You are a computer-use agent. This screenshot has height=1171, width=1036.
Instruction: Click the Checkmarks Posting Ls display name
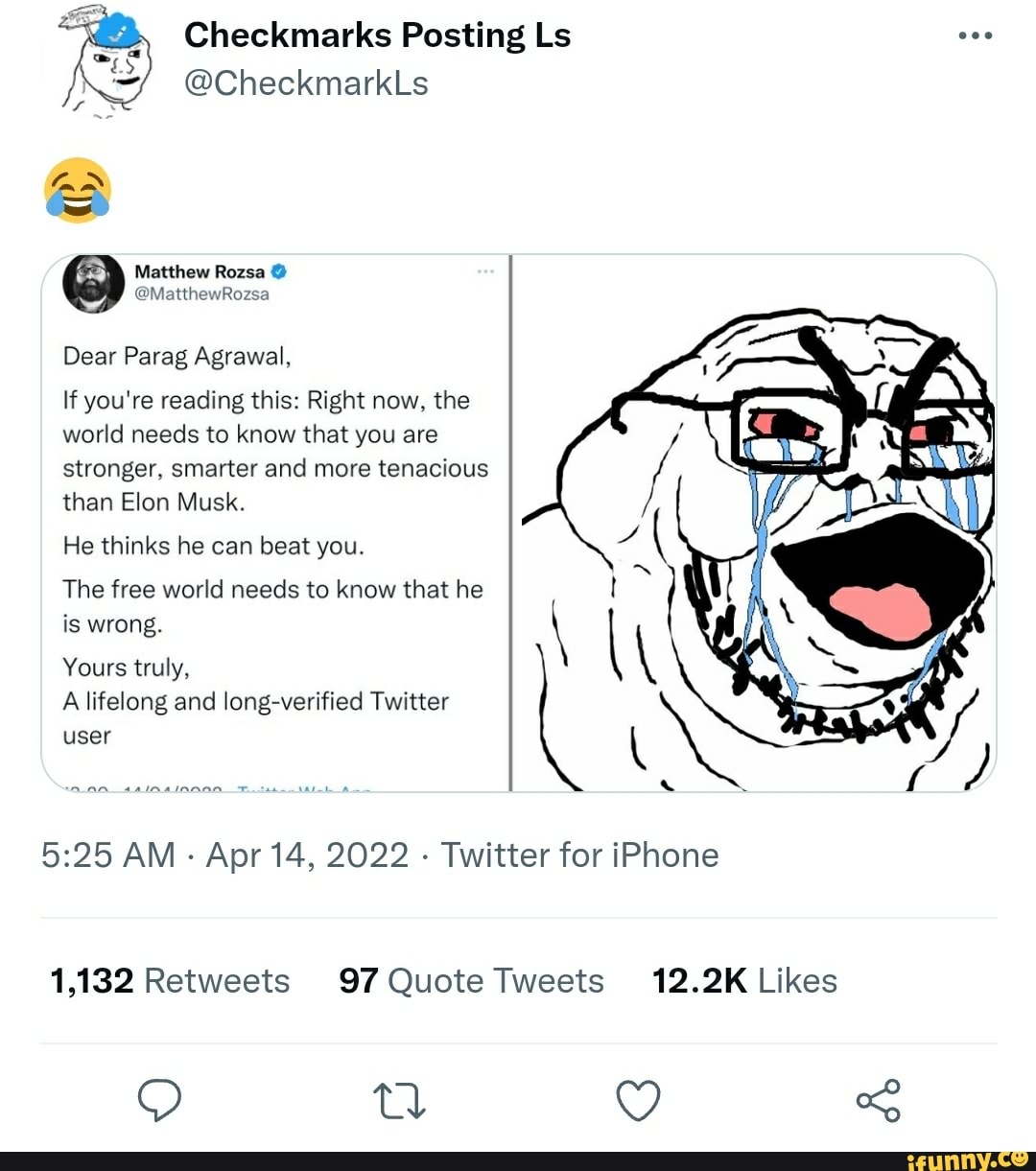377,35
